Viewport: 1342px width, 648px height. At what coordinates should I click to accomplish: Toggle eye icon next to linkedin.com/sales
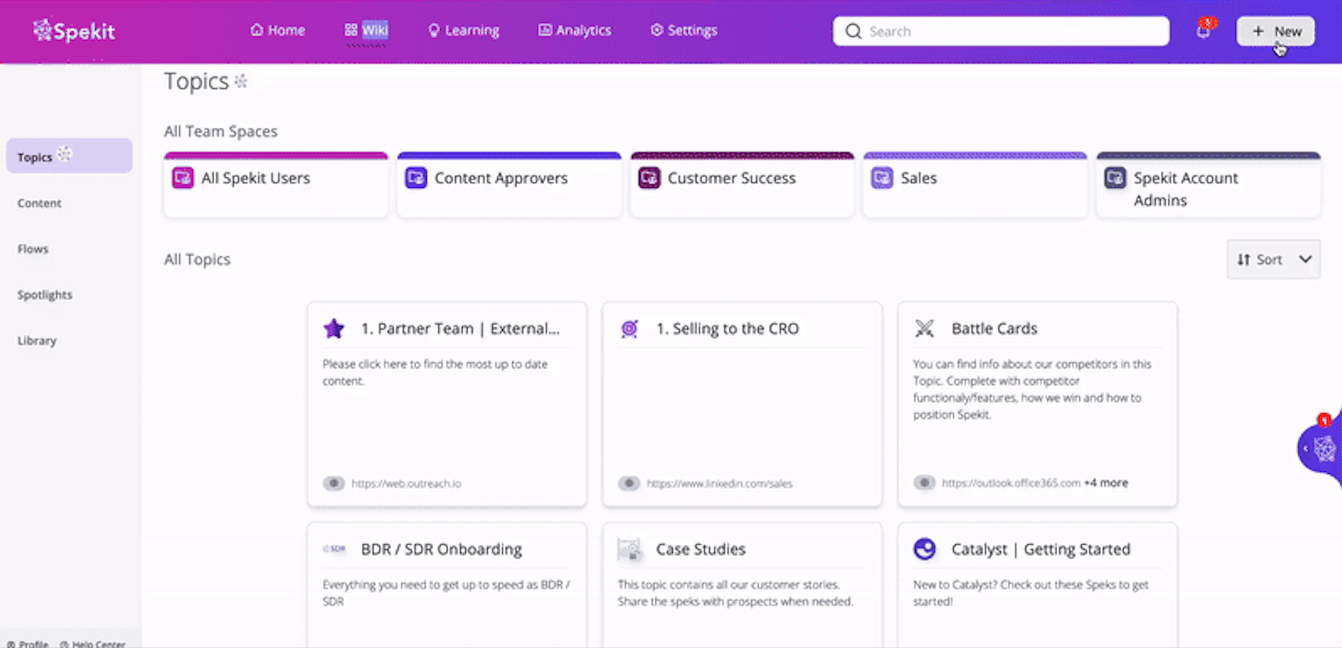click(x=629, y=483)
